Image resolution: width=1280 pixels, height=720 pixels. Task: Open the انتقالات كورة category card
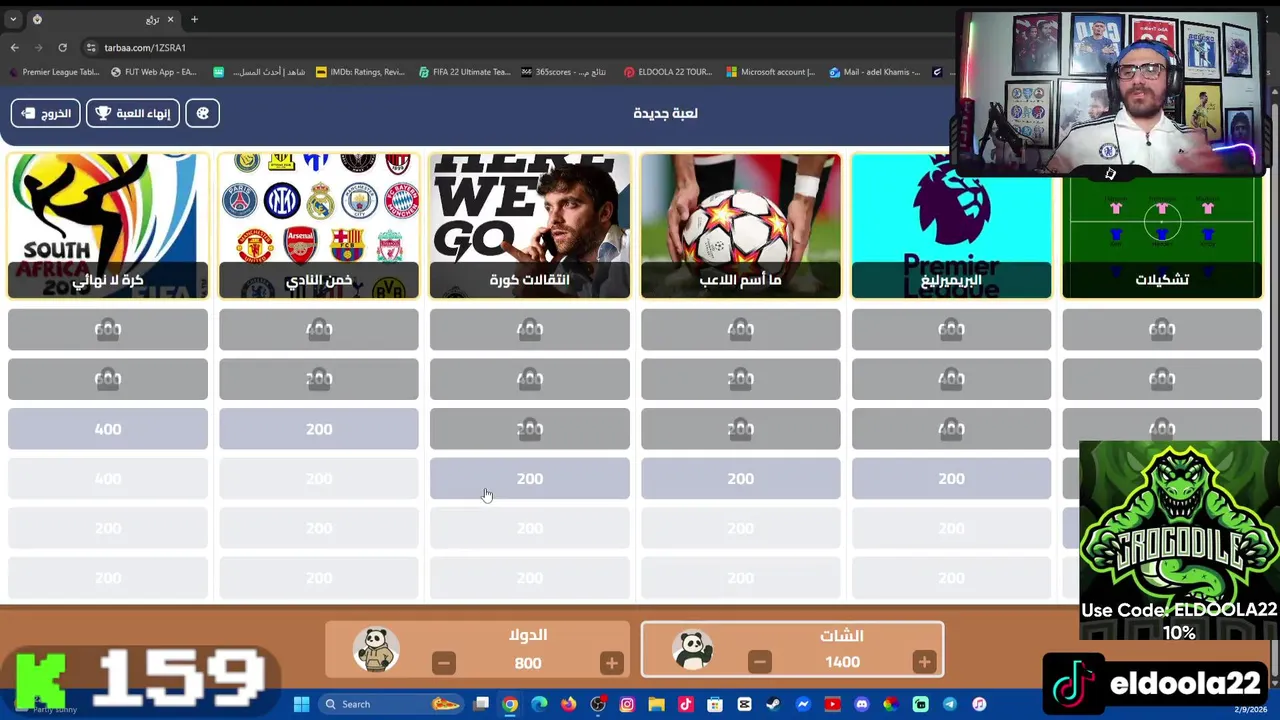[x=530, y=226]
